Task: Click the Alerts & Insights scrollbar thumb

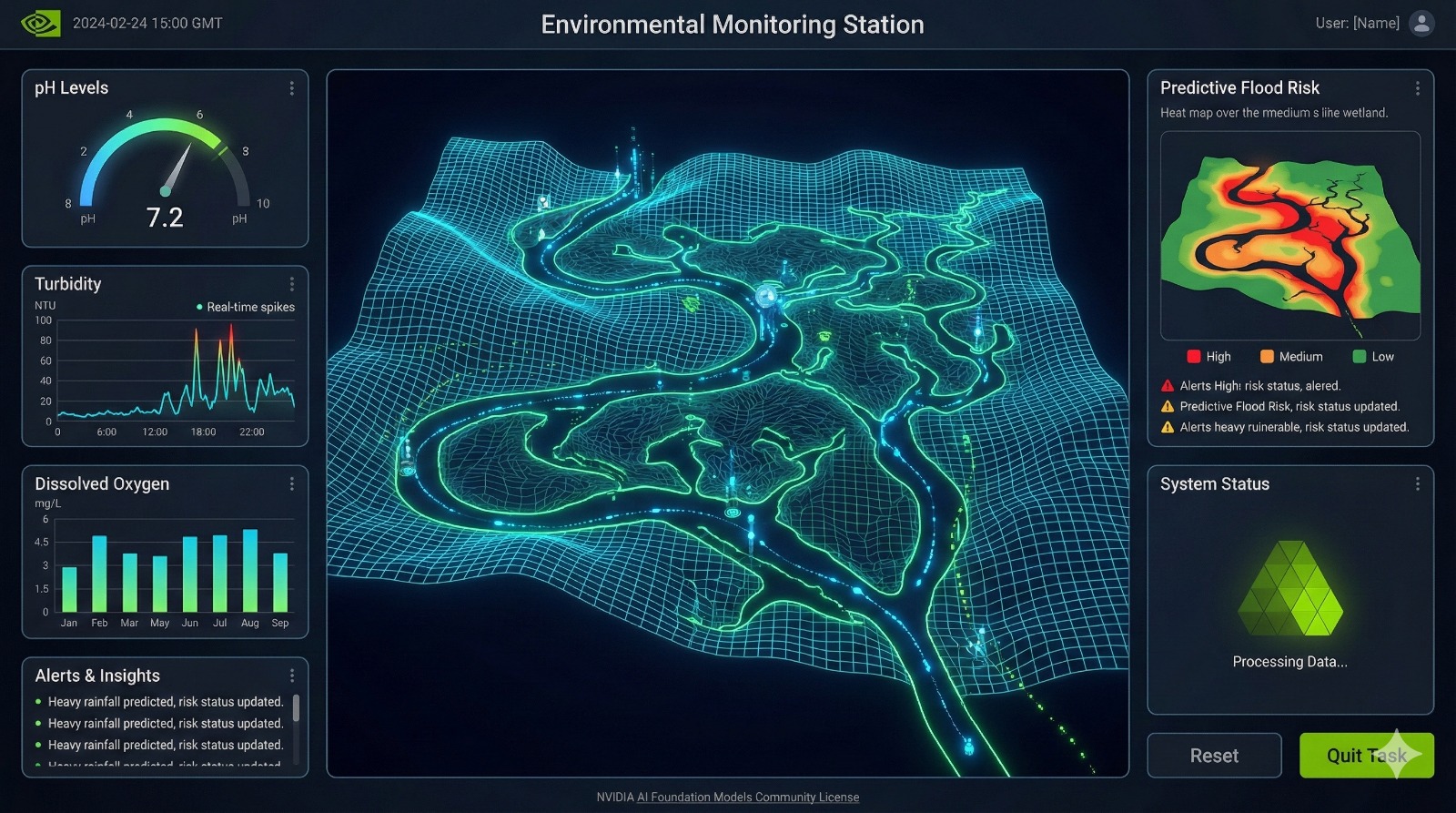Action: pos(296,708)
